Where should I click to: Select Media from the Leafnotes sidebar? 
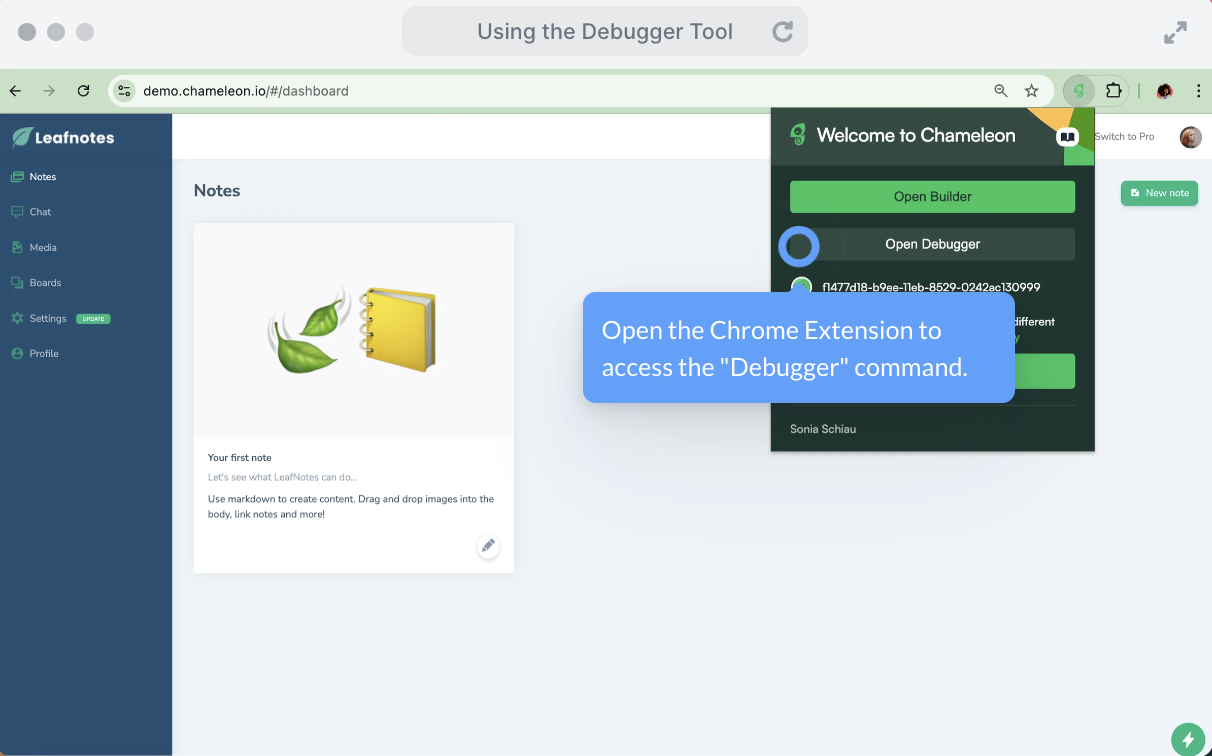(42, 247)
